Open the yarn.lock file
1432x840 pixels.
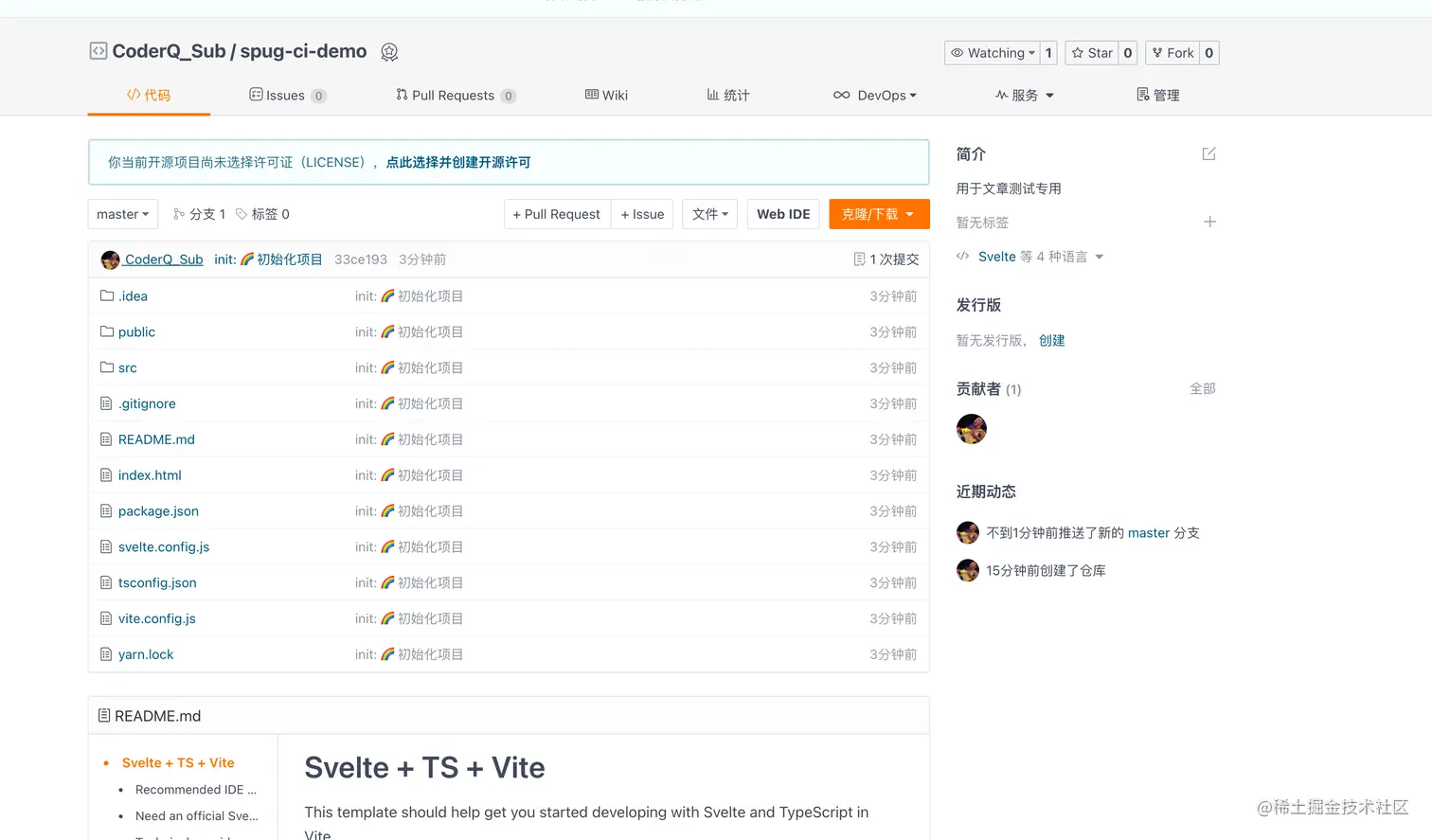pyautogui.click(x=146, y=654)
